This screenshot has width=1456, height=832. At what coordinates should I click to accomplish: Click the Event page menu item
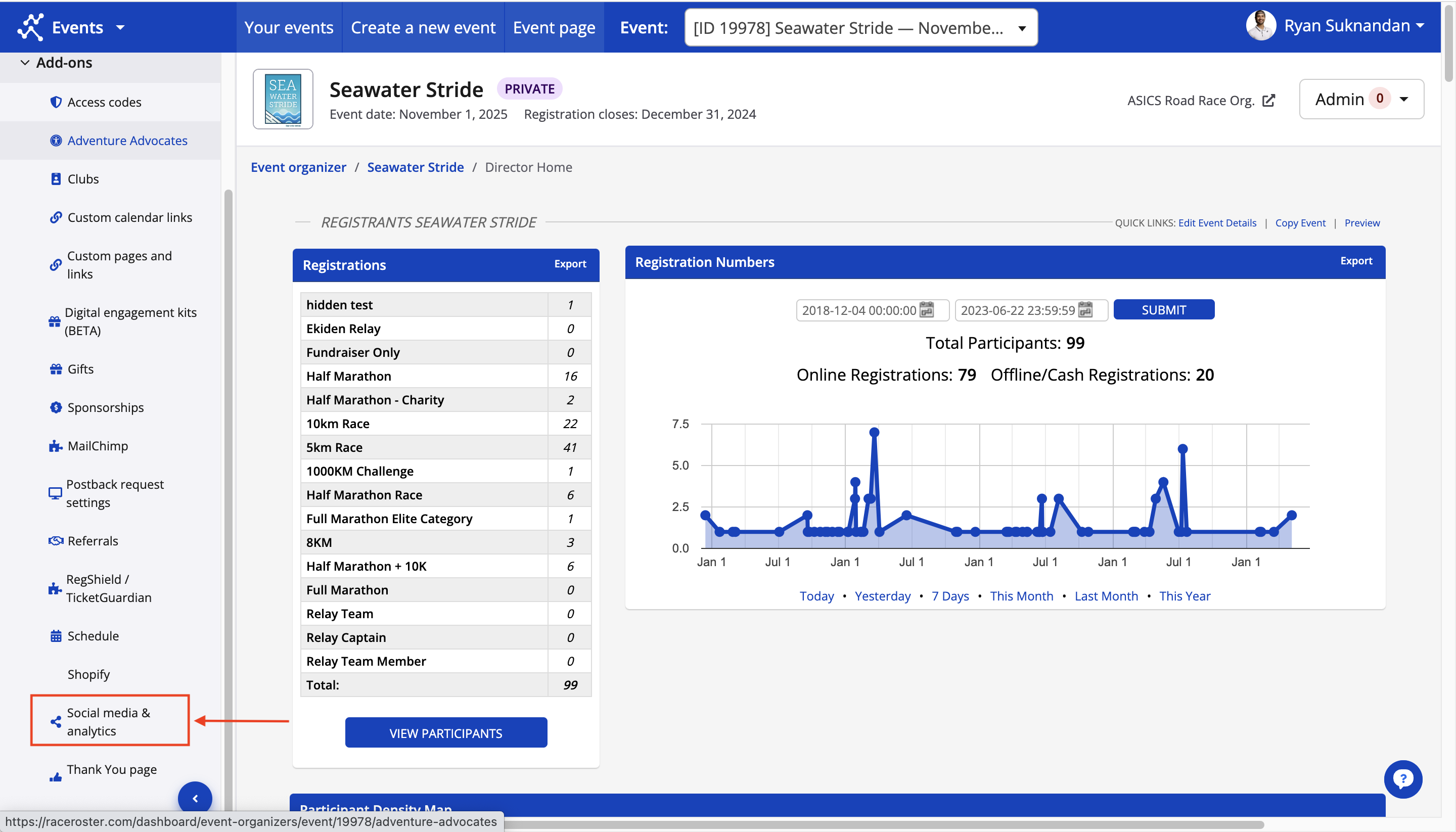(553, 27)
